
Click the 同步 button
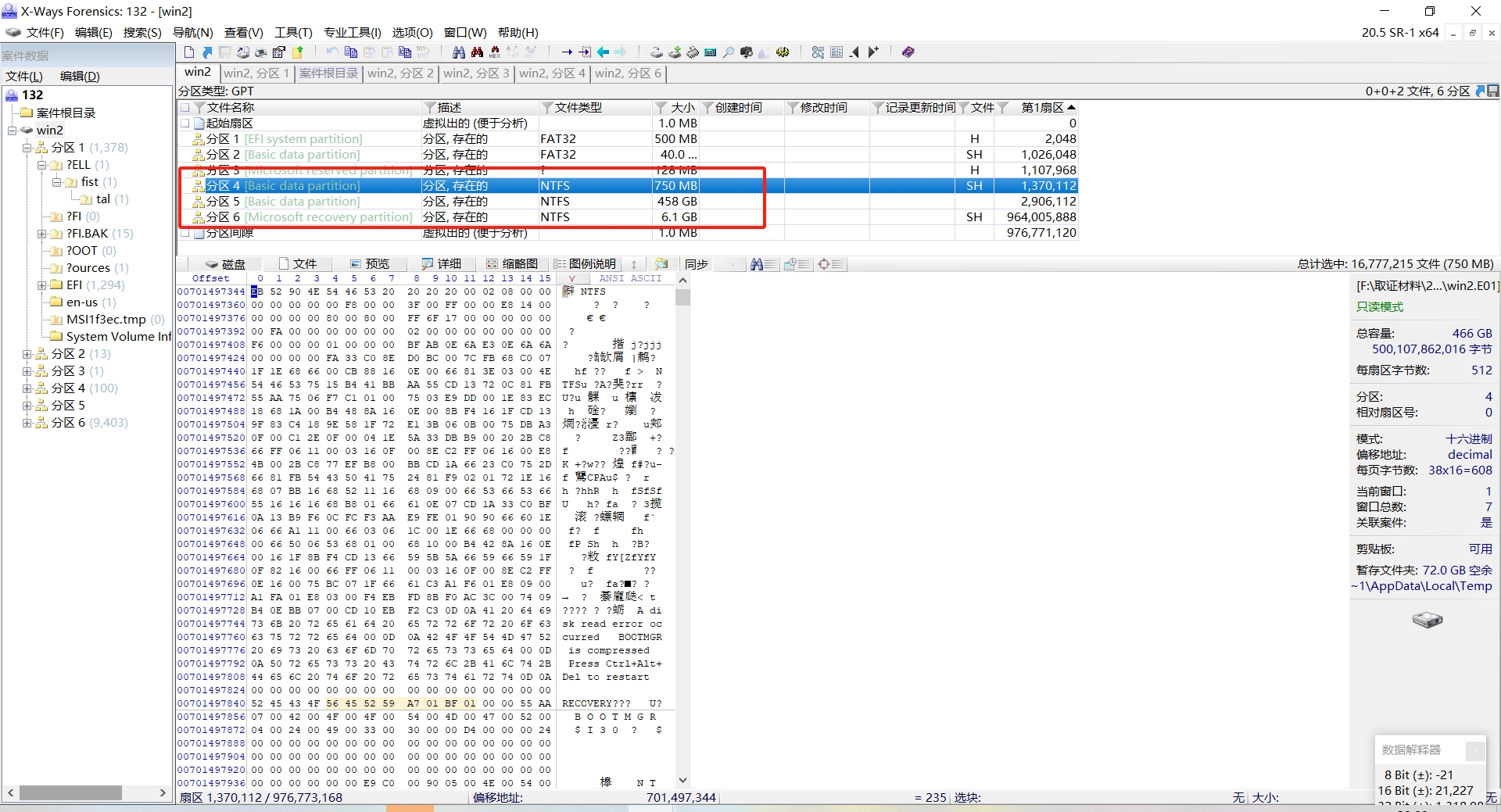[697, 264]
